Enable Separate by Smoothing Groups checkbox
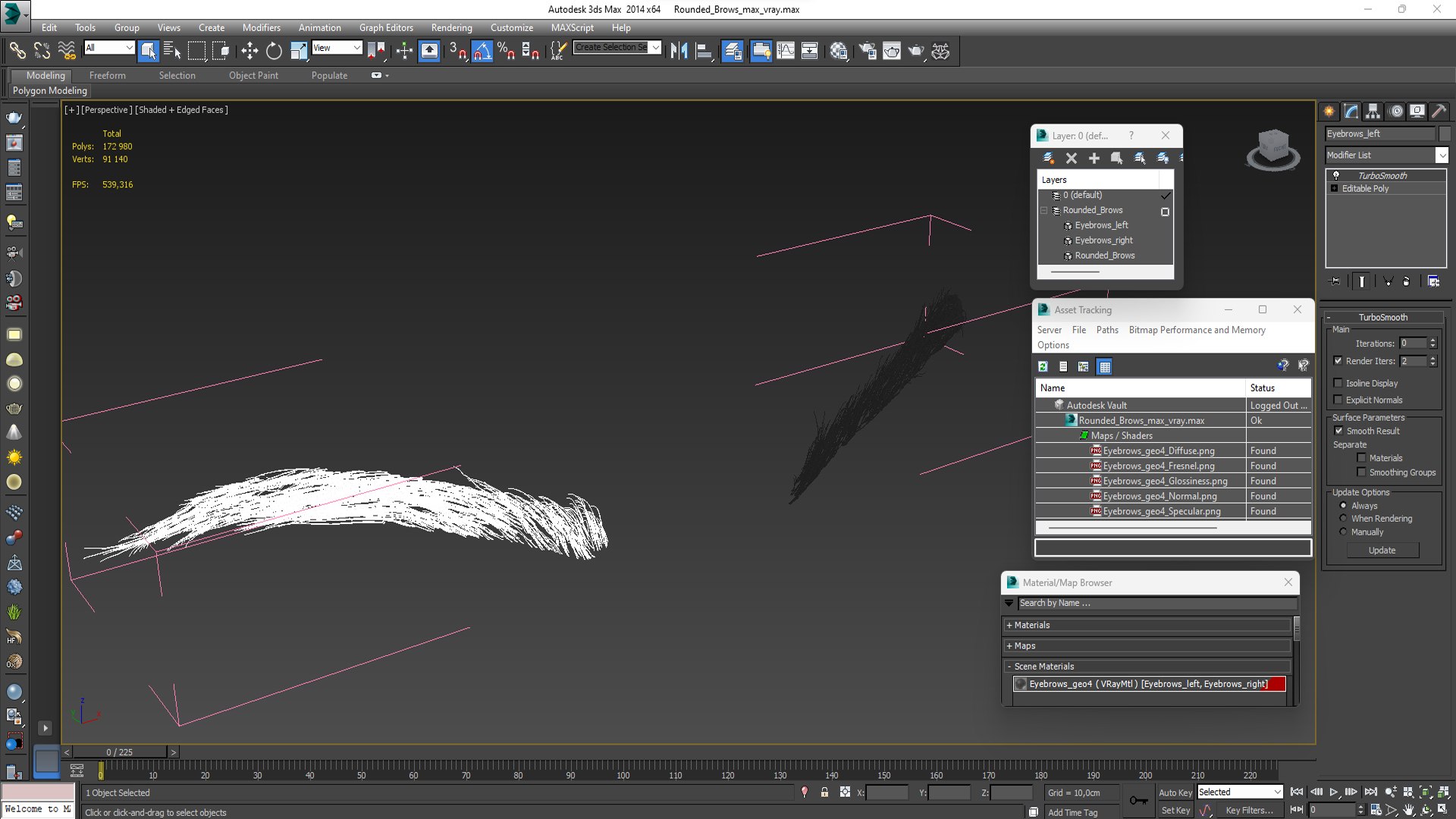Viewport: 1456px width, 819px height. click(x=1361, y=472)
